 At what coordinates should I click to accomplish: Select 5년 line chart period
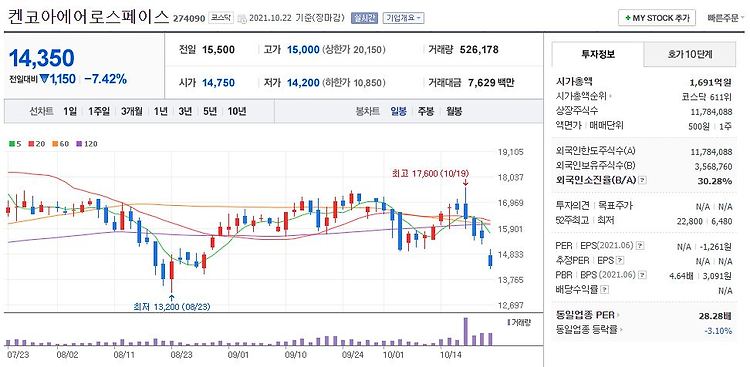(210, 111)
